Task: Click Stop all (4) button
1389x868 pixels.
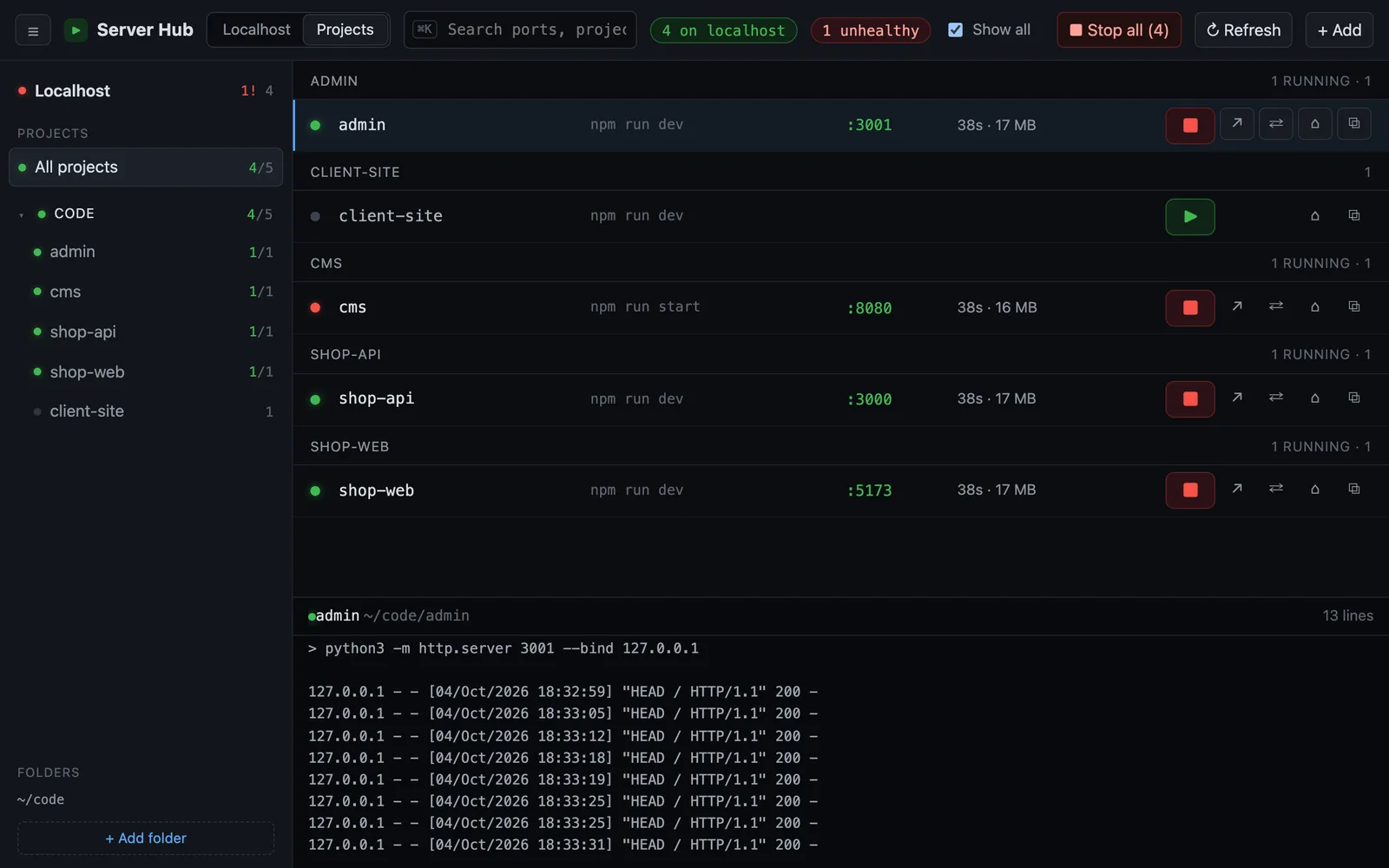Action: click(1119, 30)
